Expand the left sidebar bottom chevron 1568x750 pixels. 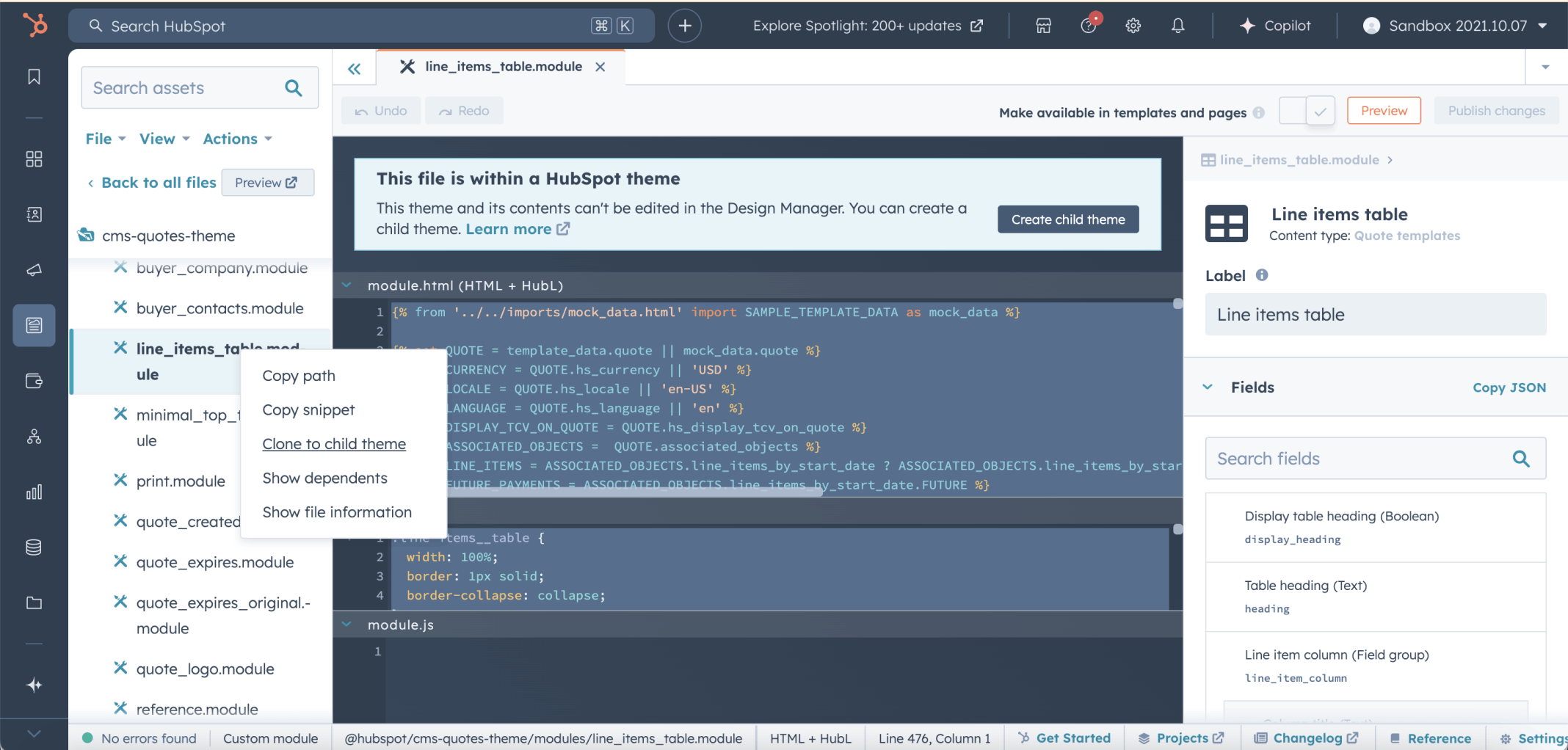point(34,733)
